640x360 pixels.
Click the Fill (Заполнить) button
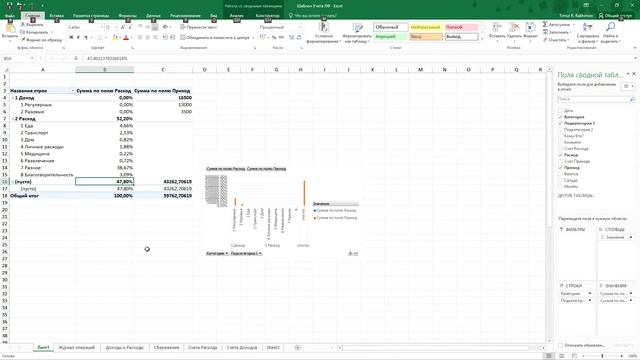coord(556,32)
